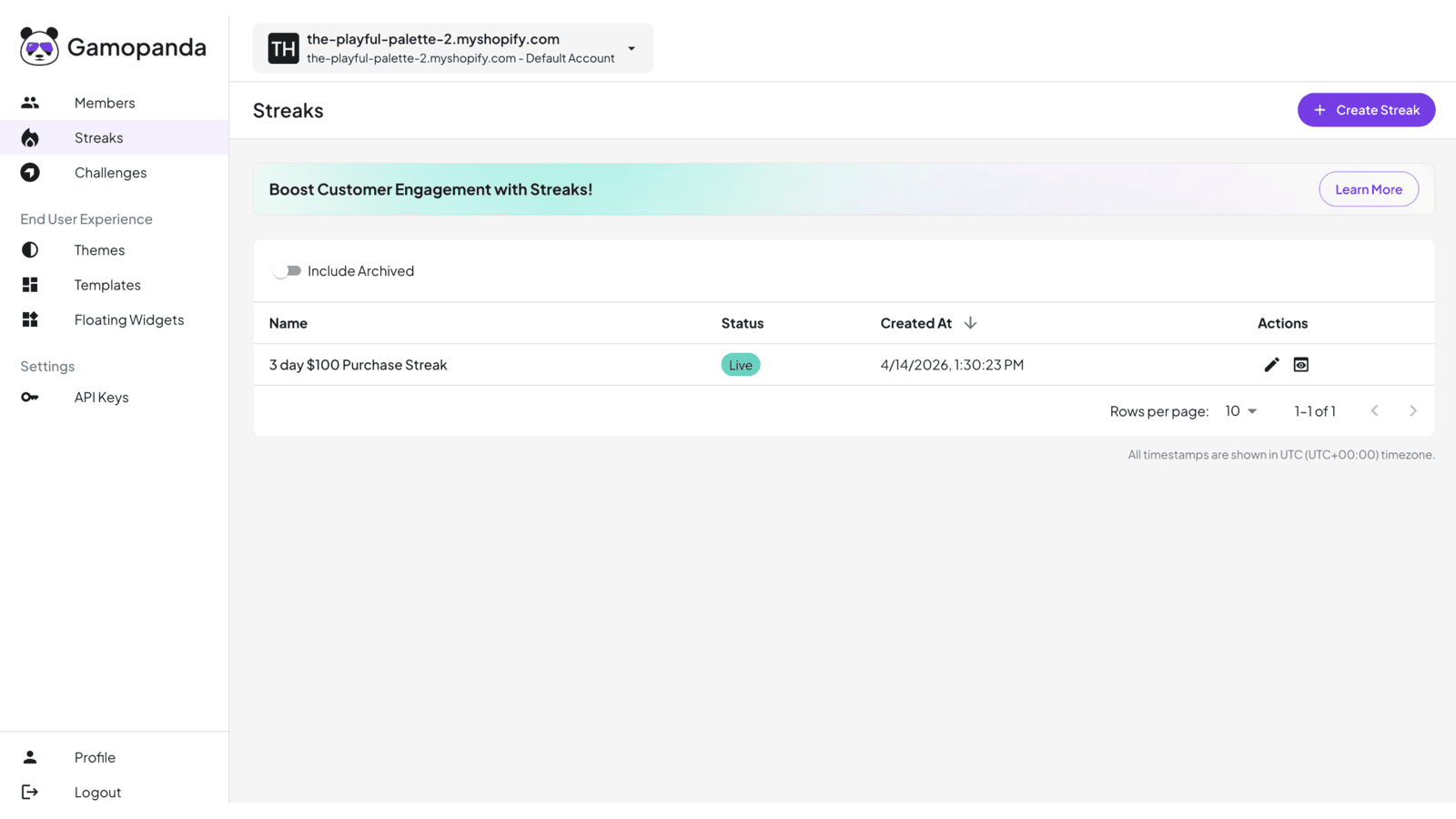Click the Templates grid icon
The image size is (1456, 819).
30,285
